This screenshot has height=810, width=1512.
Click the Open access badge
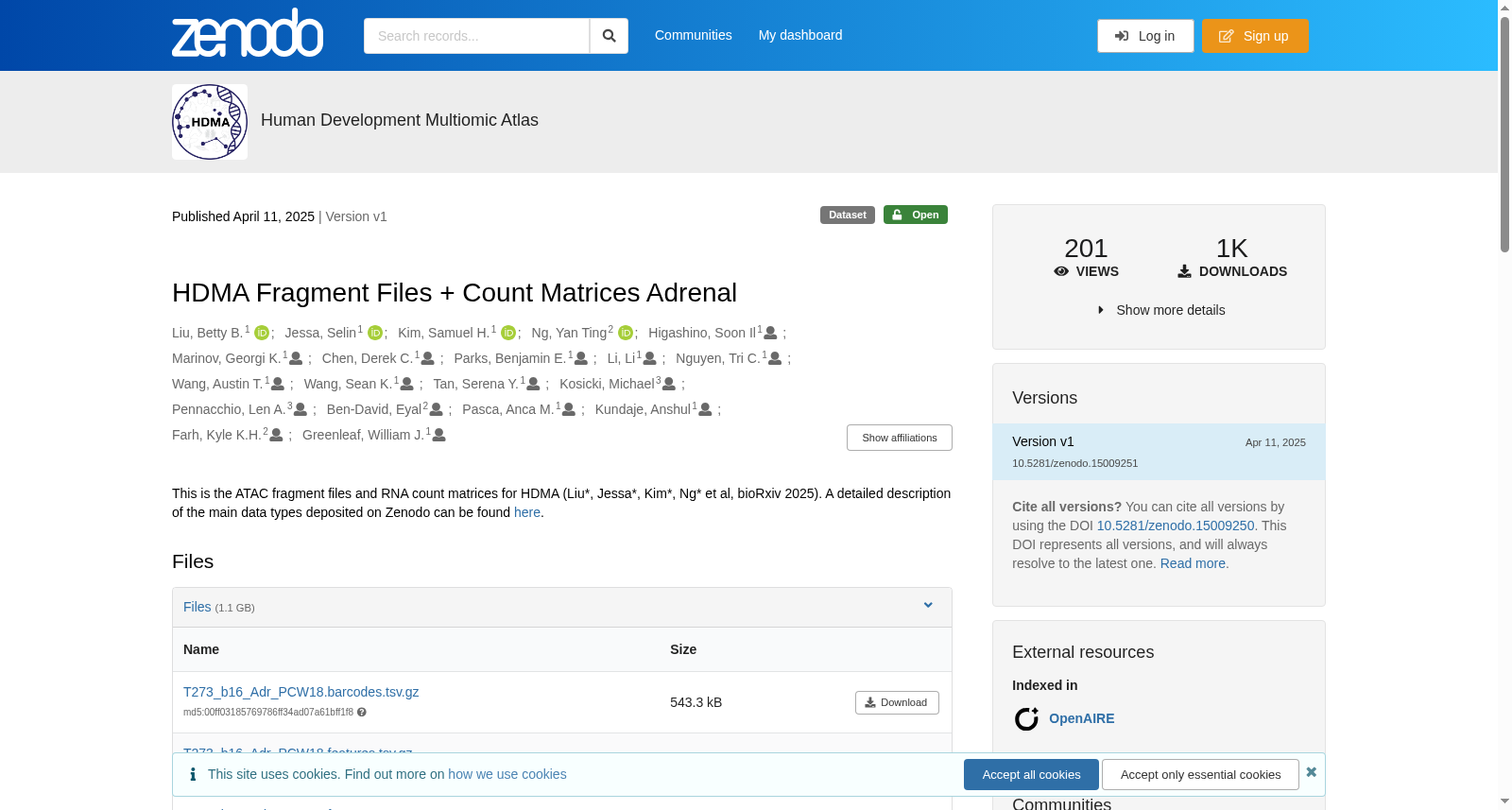click(916, 215)
